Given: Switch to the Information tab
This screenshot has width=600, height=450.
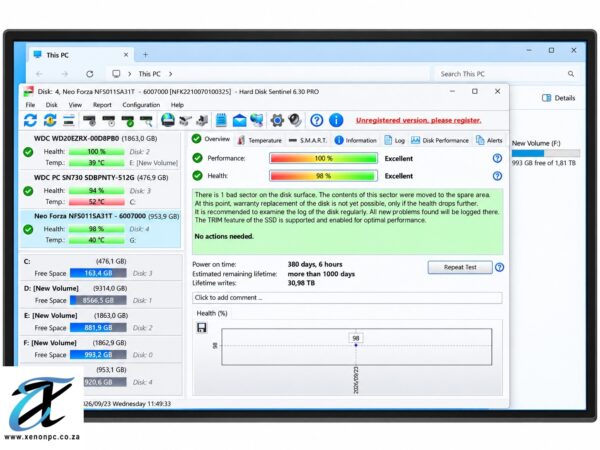Looking at the screenshot, I should [356, 140].
